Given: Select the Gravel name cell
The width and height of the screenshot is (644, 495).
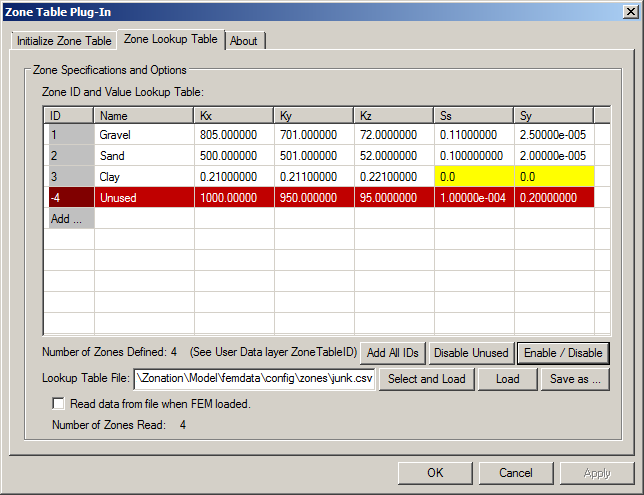Looking at the screenshot, I should pyautogui.click(x=144, y=134).
